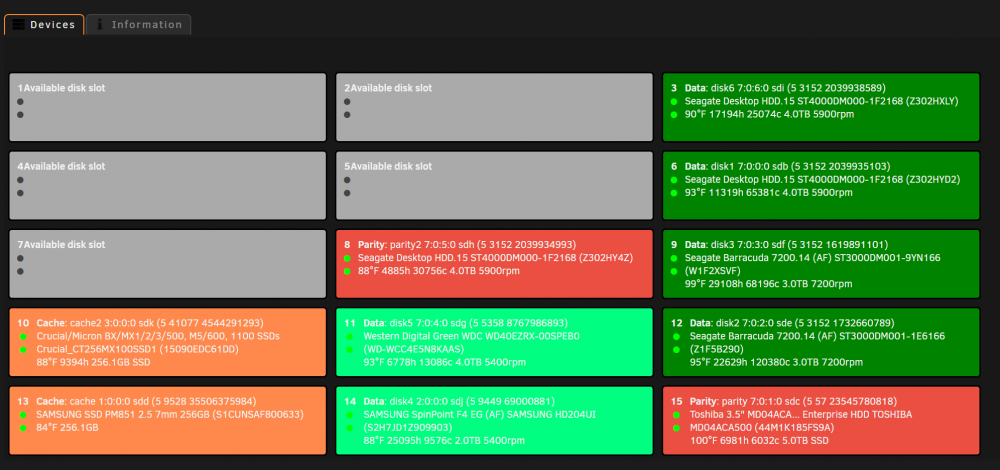1000x470 pixels.
Task: Click upper gray indicator dot in slot 1
Action: (20, 101)
